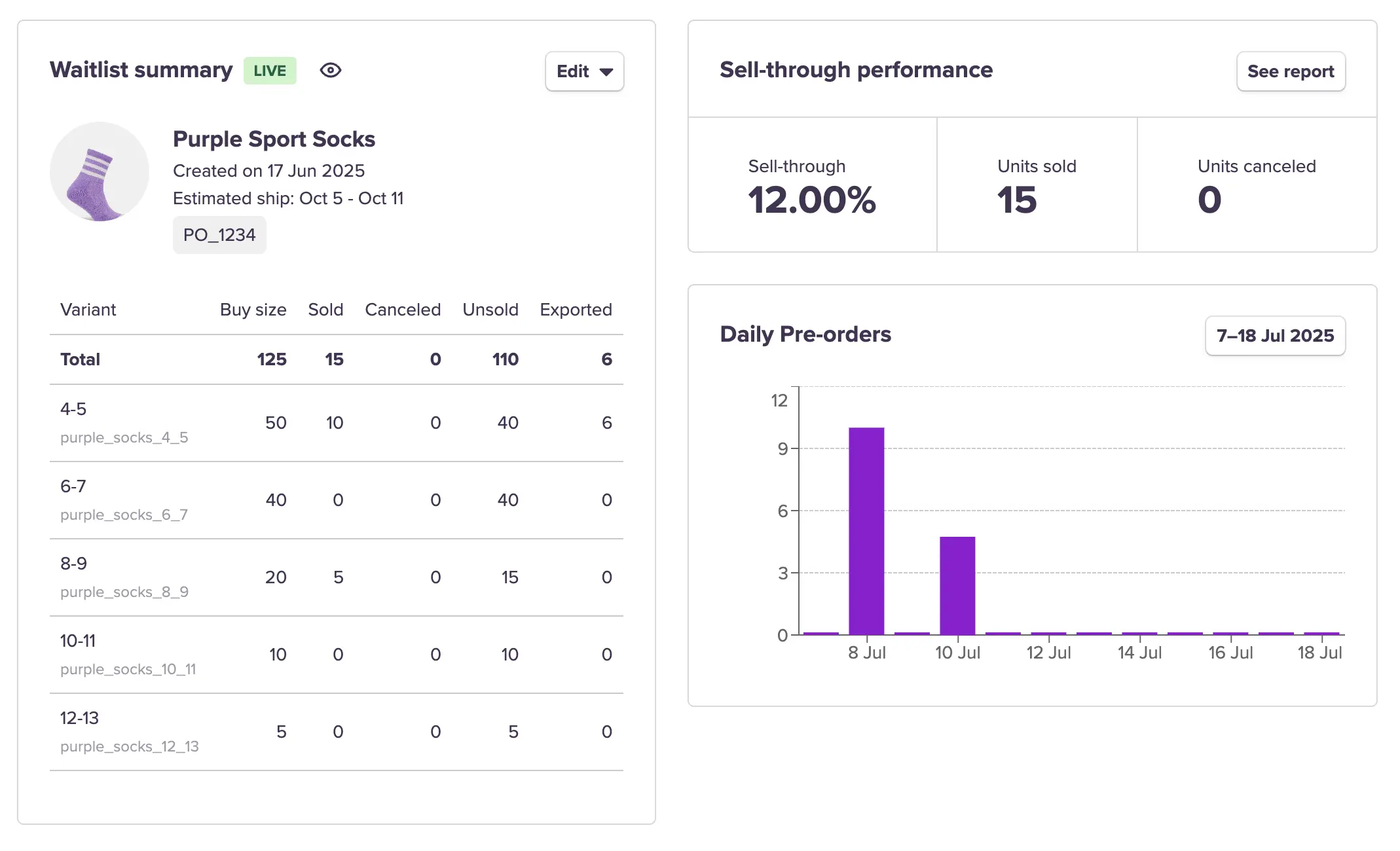
Task: Toggle the waitlist visibility eye icon
Action: [331, 70]
